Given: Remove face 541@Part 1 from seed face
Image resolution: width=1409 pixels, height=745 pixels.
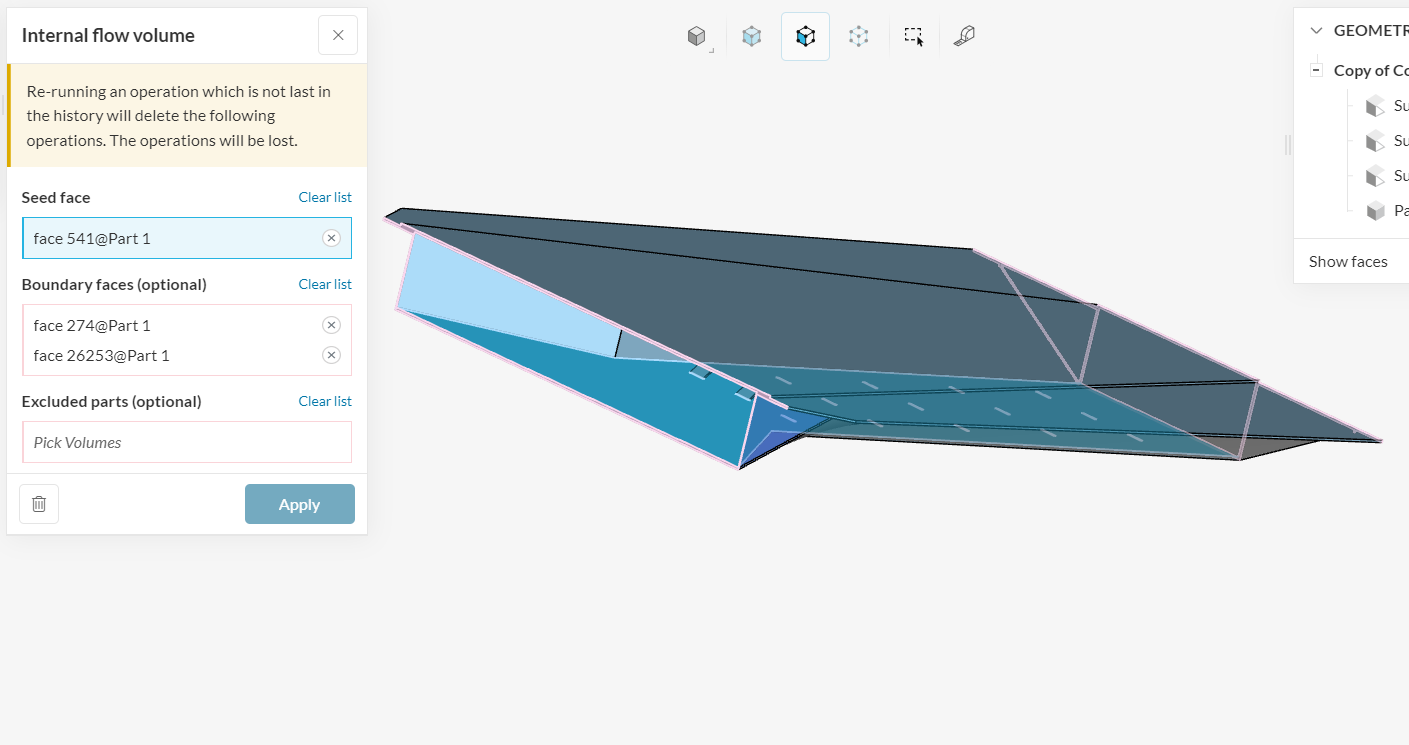Looking at the screenshot, I should tap(331, 238).
